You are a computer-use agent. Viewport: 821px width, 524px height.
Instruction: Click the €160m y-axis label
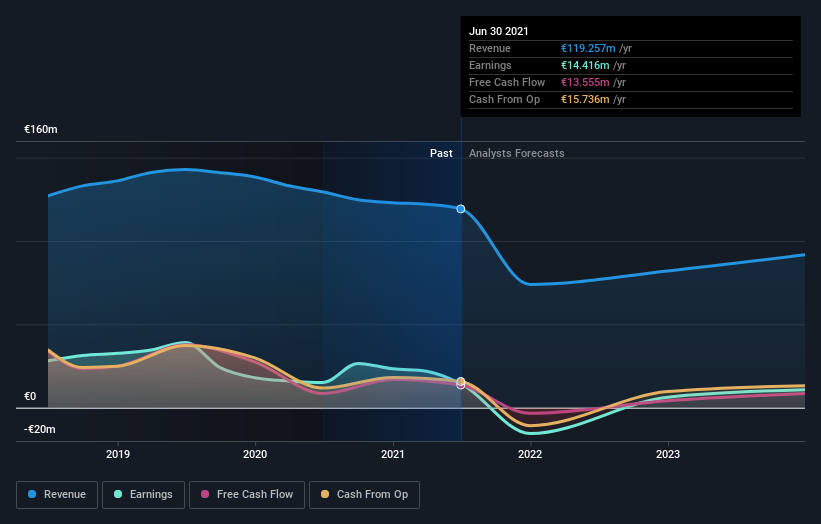[x=41, y=129]
